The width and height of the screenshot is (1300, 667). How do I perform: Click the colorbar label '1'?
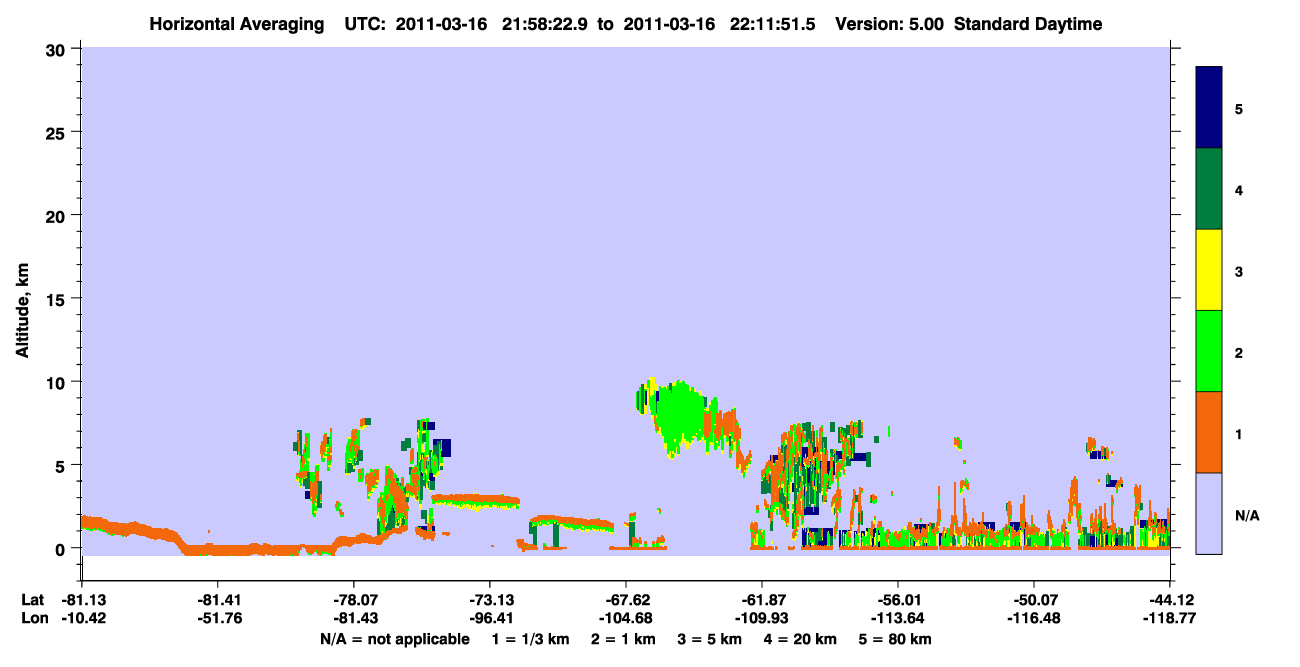[1239, 433]
